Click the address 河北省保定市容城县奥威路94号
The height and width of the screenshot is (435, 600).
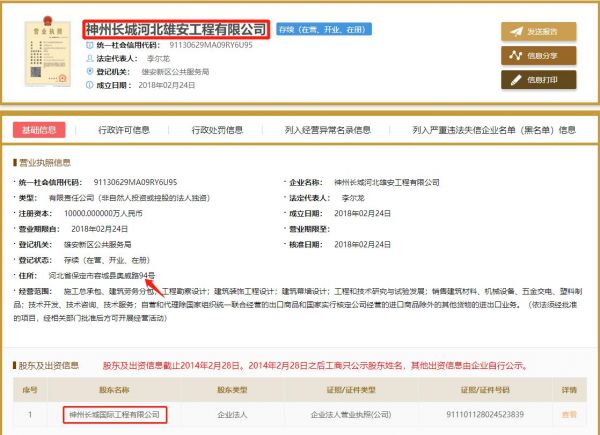102,275
